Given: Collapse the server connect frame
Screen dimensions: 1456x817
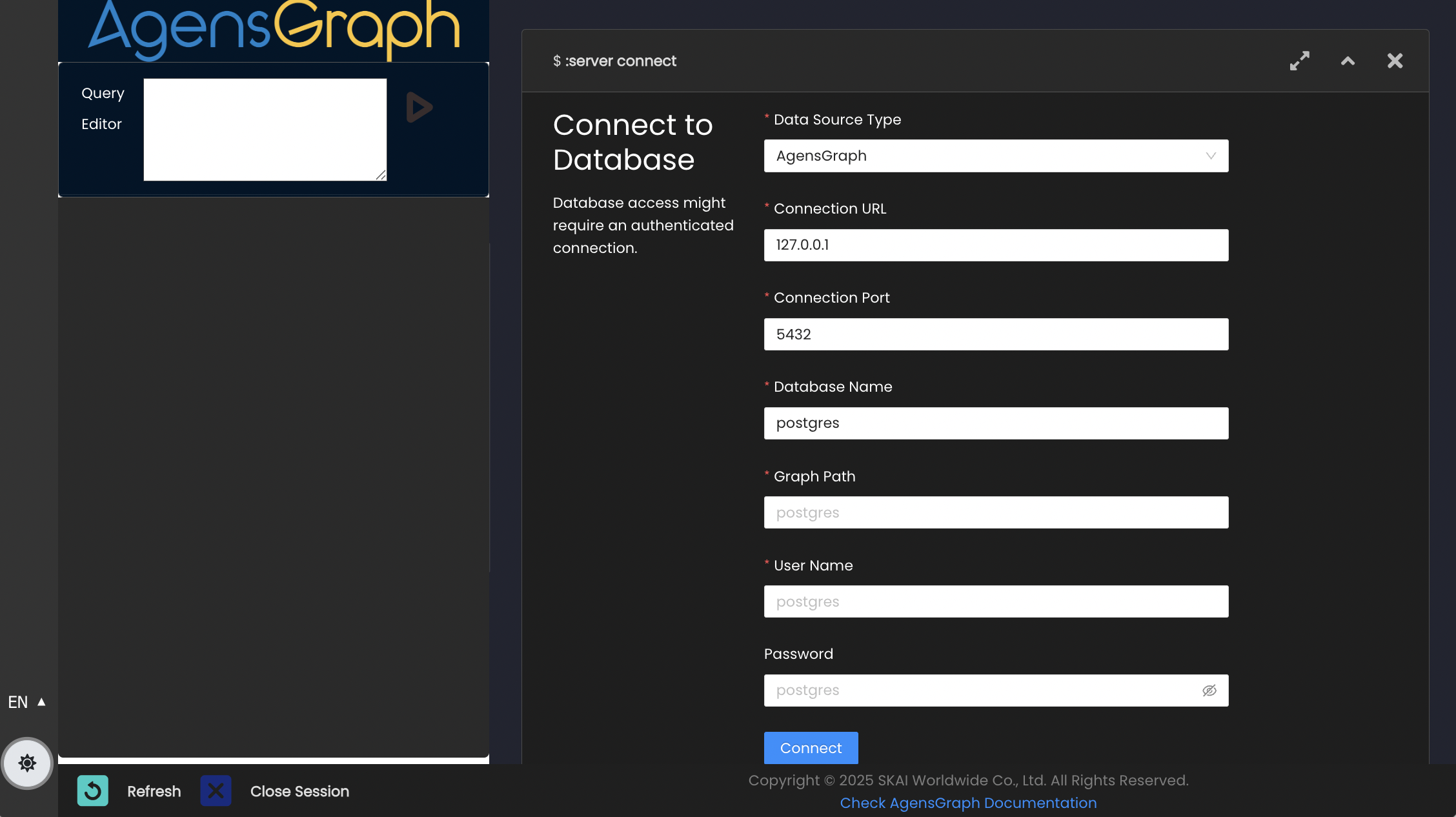Looking at the screenshot, I should [1348, 61].
